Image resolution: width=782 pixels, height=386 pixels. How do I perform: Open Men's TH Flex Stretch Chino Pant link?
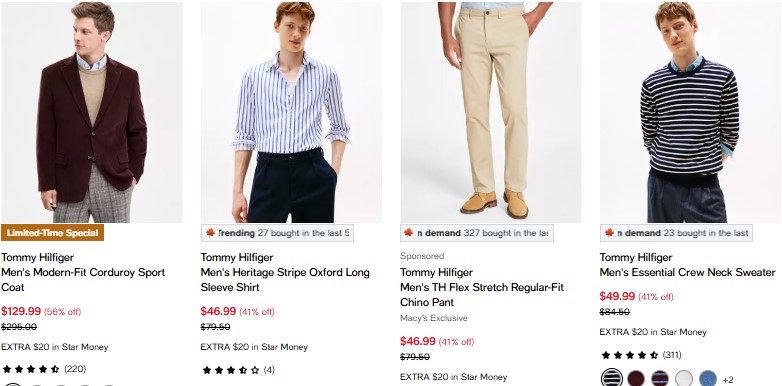(482, 295)
